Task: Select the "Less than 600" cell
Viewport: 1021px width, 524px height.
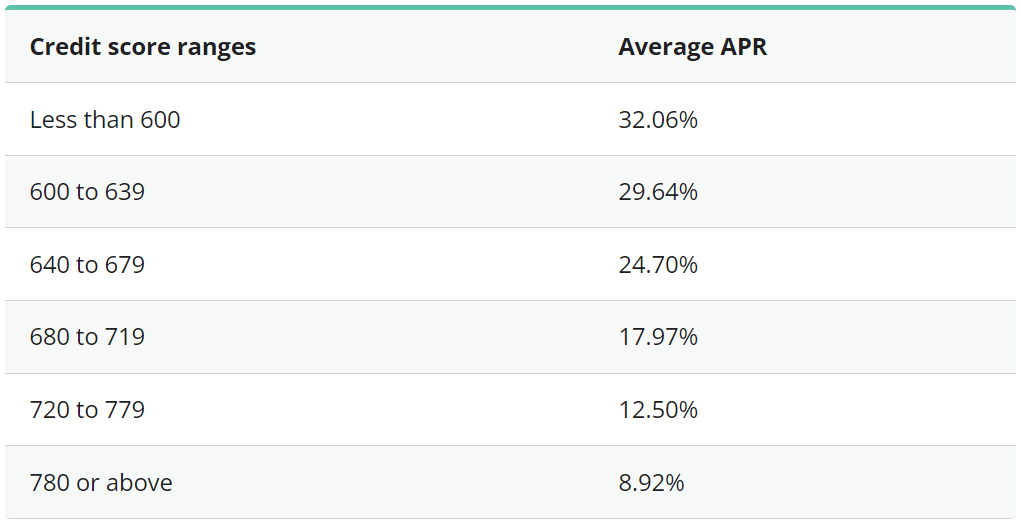Action: point(105,120)
